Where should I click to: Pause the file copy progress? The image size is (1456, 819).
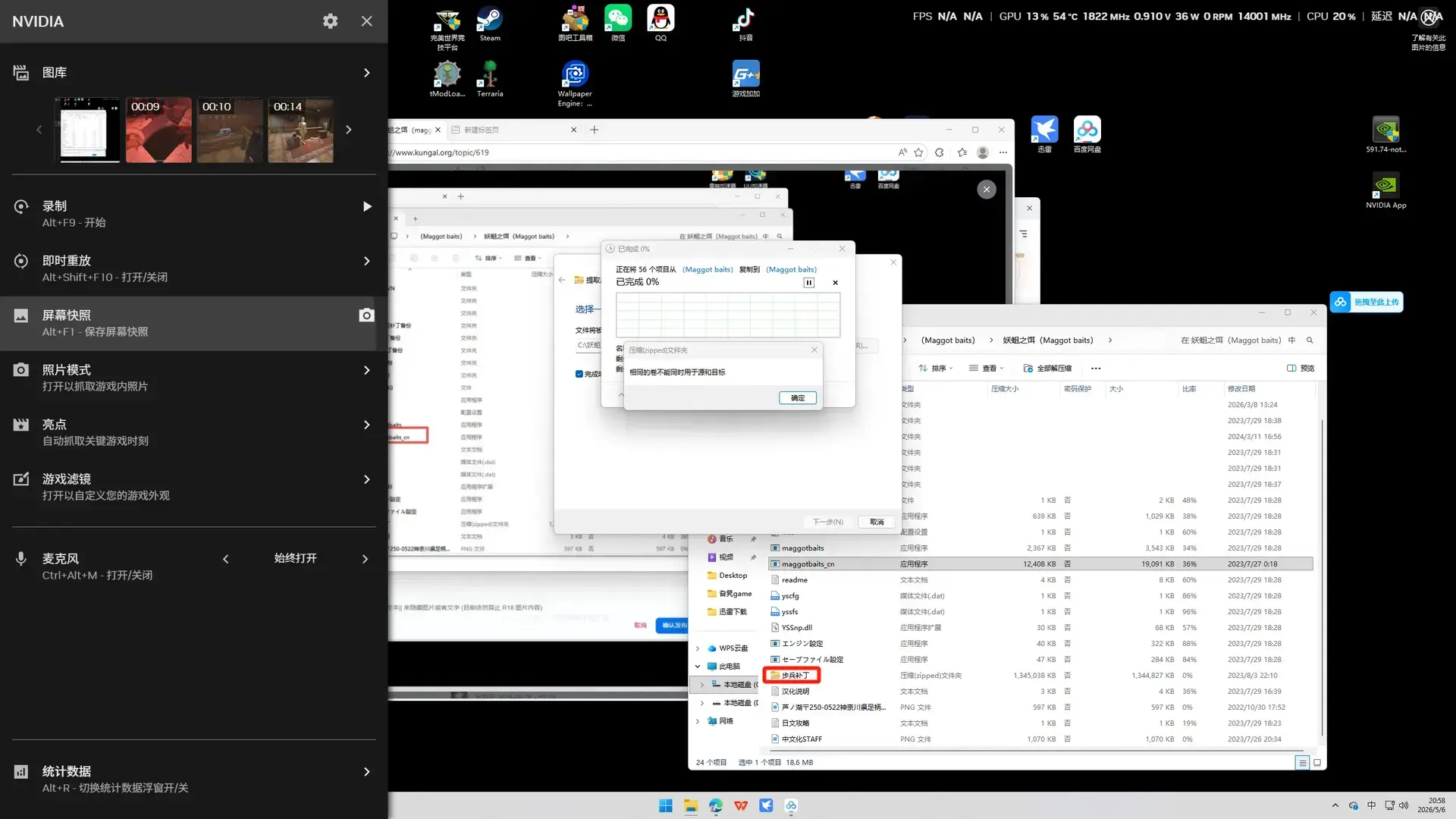point(808,283)
